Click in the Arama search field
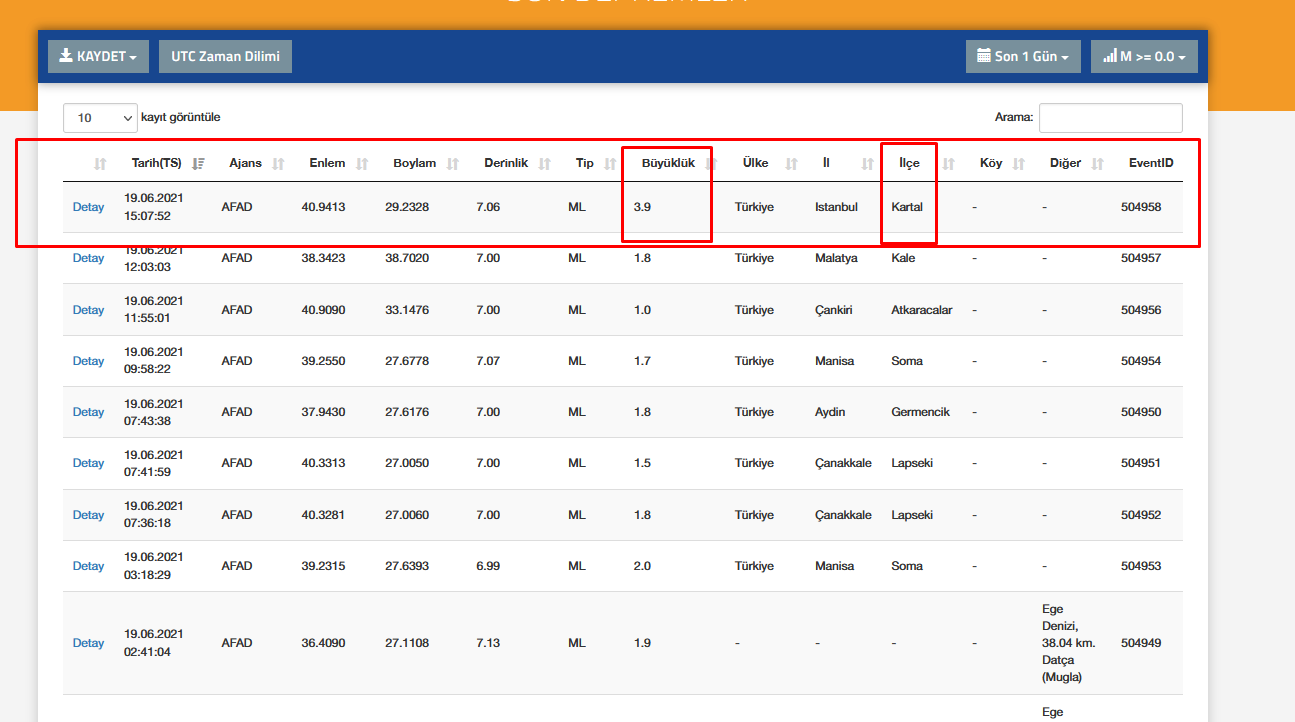 [1110, 118]
